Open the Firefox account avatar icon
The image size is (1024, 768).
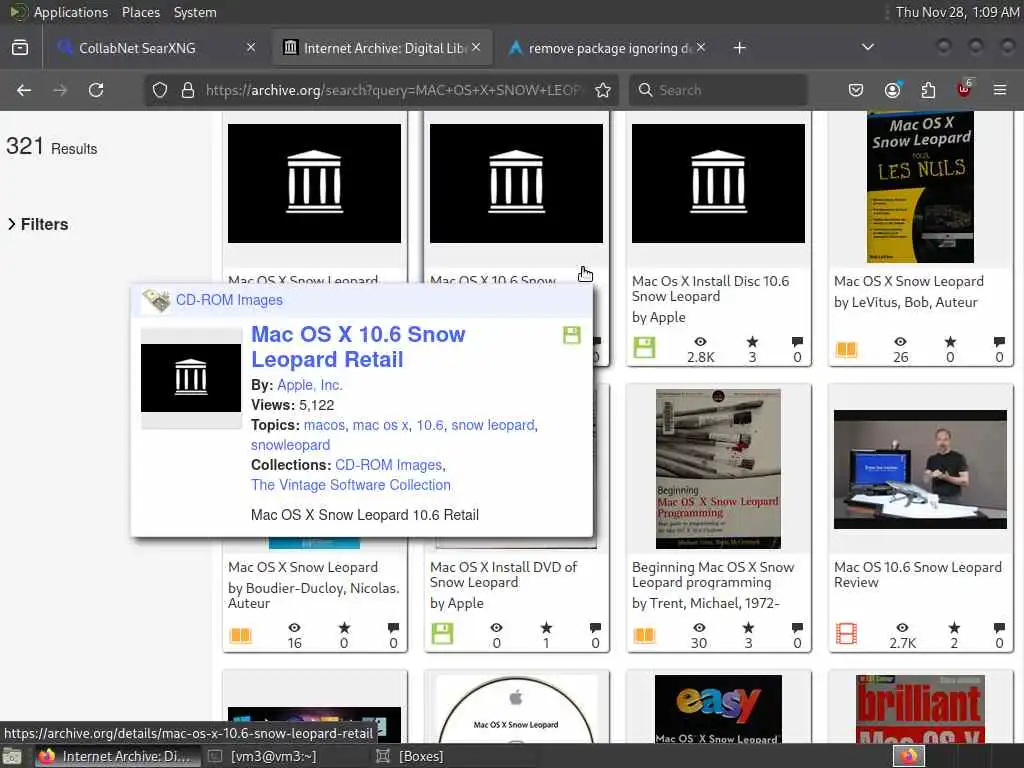(892, 89)
